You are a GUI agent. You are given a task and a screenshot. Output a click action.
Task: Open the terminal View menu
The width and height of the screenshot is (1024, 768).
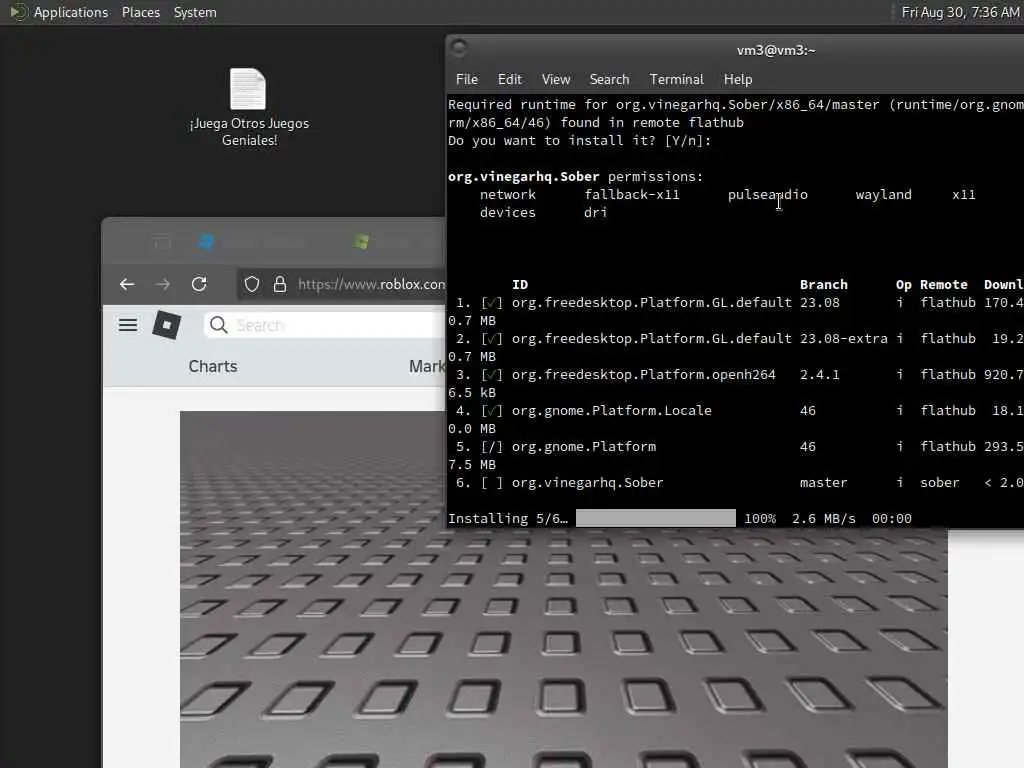coord(556,79)
